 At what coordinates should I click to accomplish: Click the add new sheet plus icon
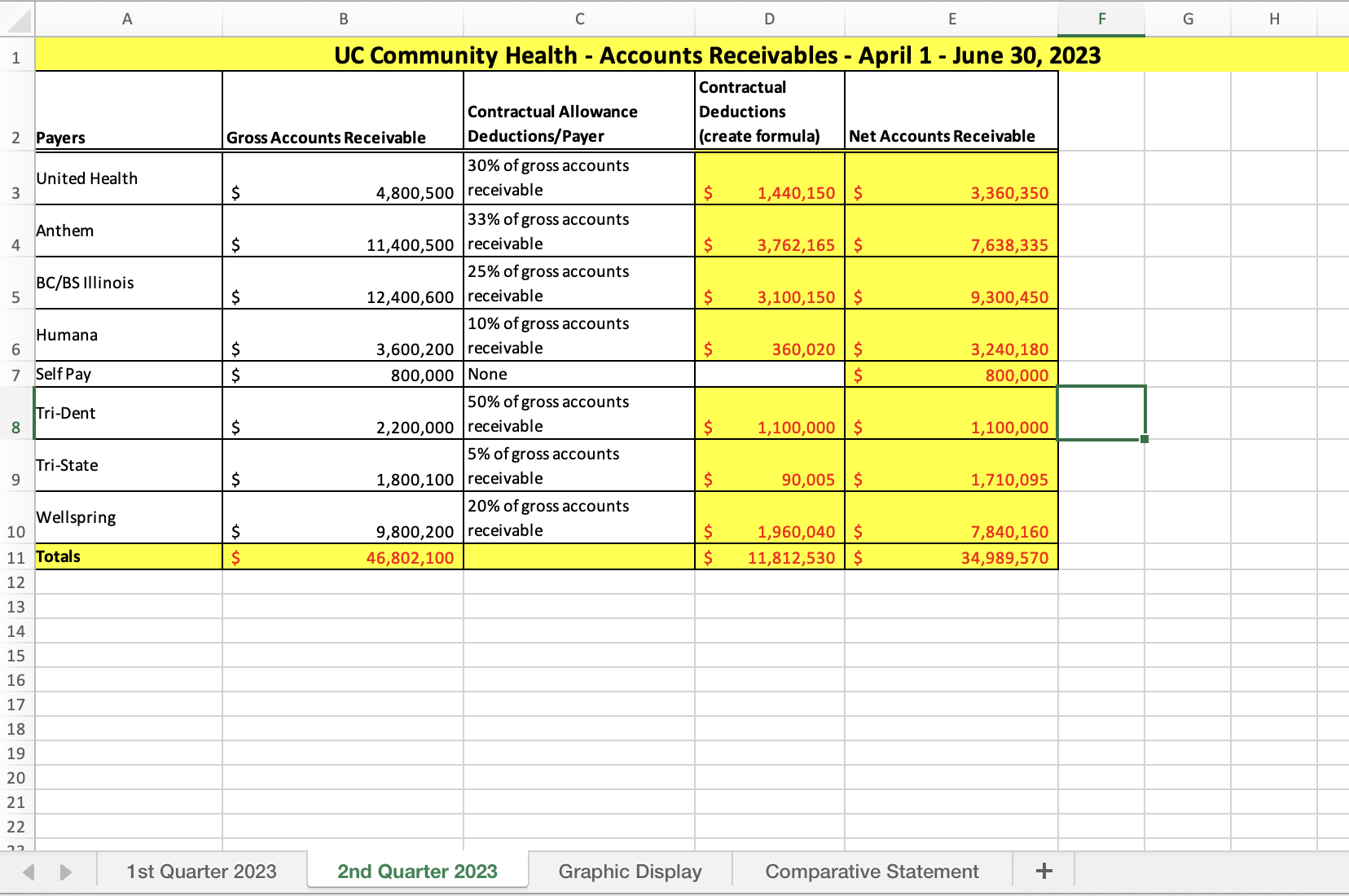(1044, 870)
